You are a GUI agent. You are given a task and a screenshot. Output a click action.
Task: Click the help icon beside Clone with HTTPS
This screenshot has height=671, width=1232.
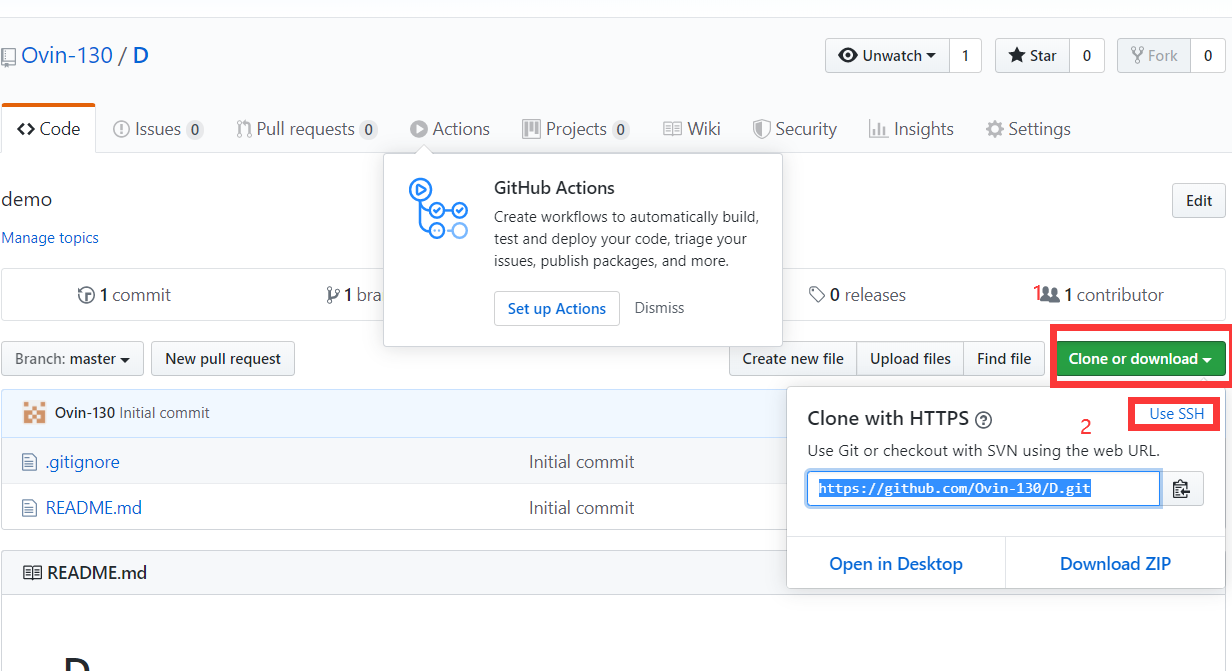984,419
